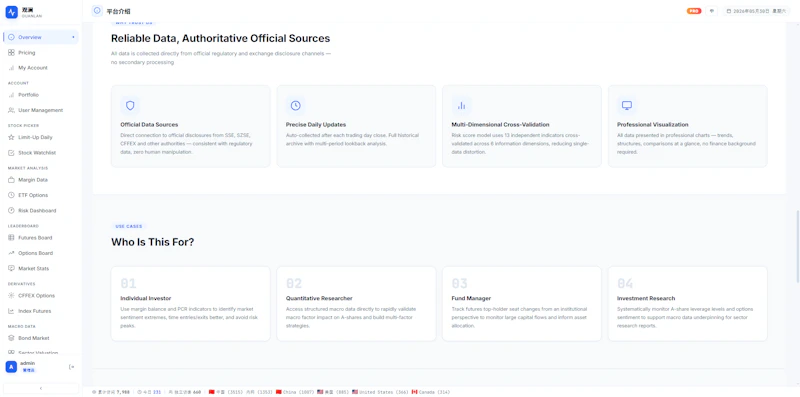Click the Overview sidebar icon

[11, 37]
